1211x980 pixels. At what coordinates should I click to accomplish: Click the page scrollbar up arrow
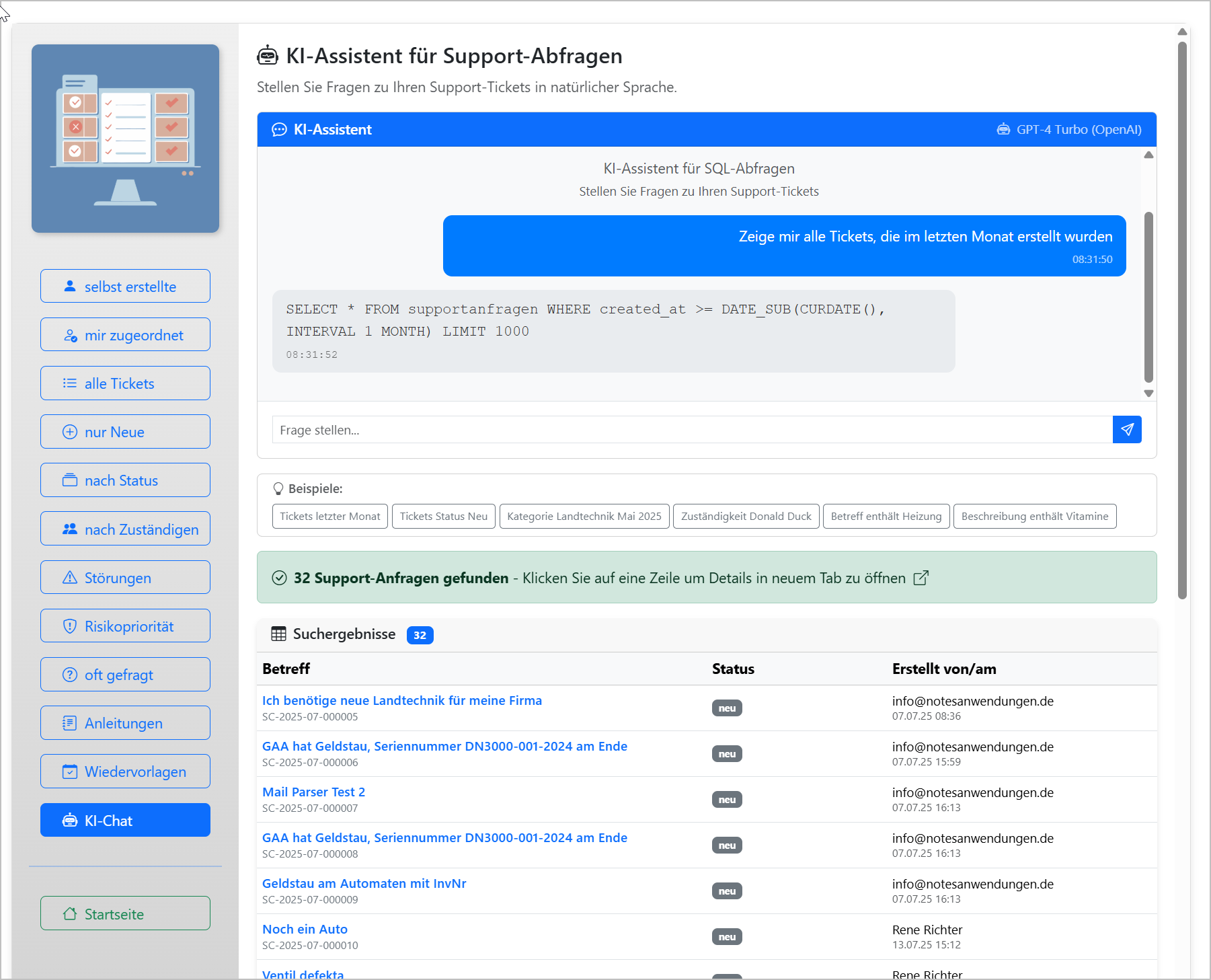[1182, 32]
